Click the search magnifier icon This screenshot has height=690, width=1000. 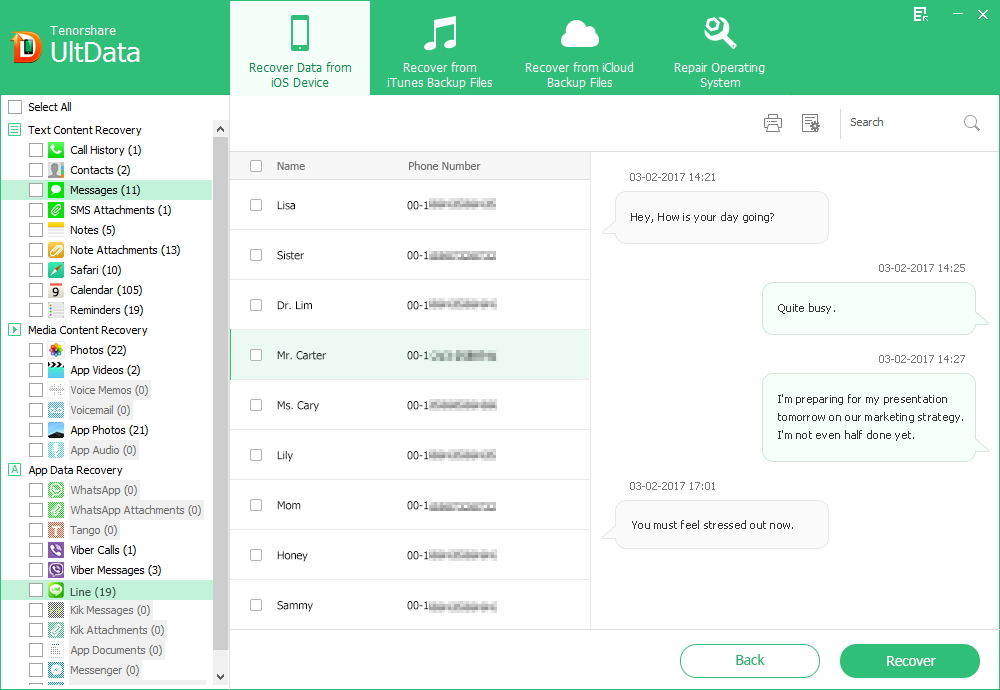(x=971, y=122)
